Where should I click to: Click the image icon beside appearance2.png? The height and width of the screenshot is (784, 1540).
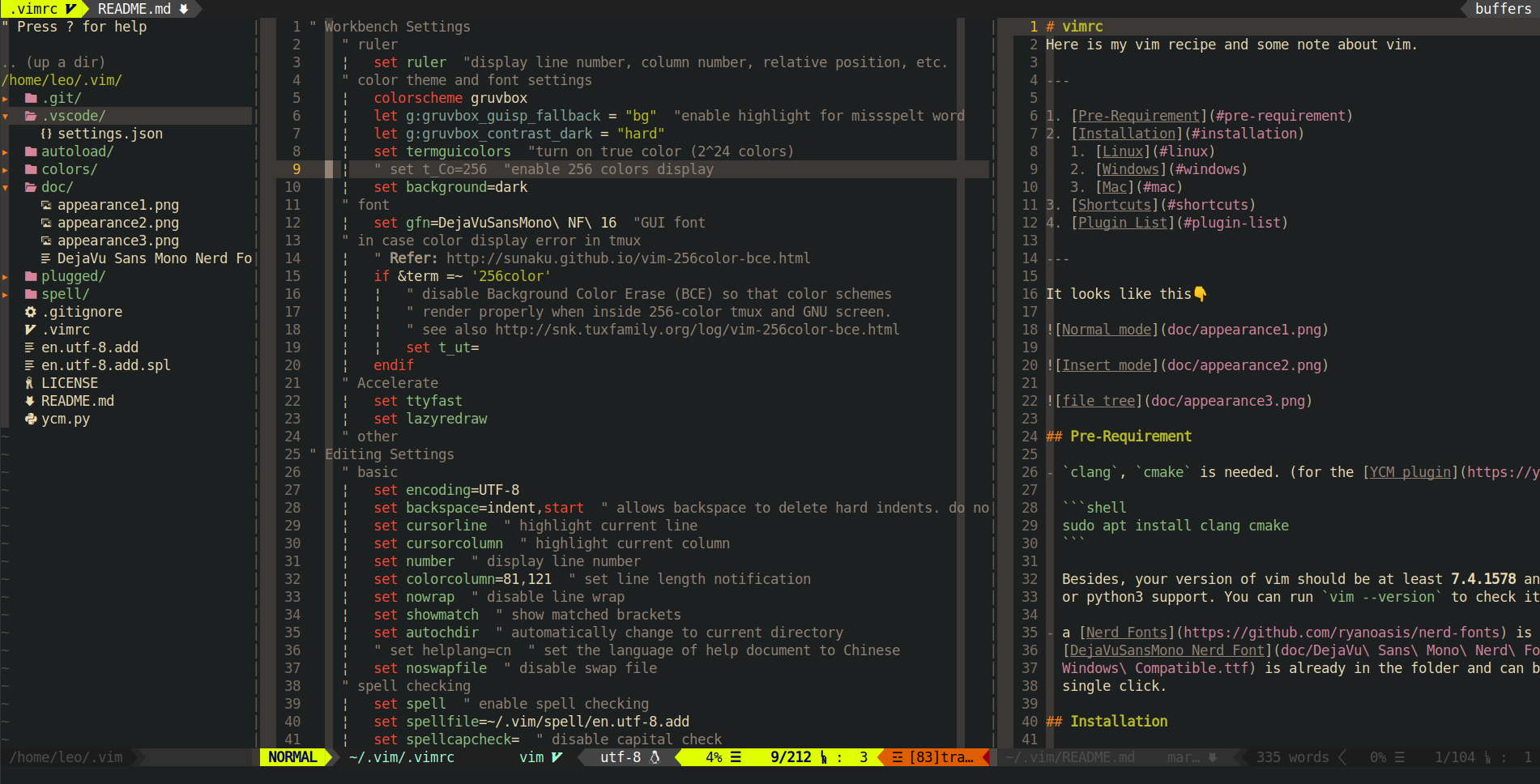point(46,223)
